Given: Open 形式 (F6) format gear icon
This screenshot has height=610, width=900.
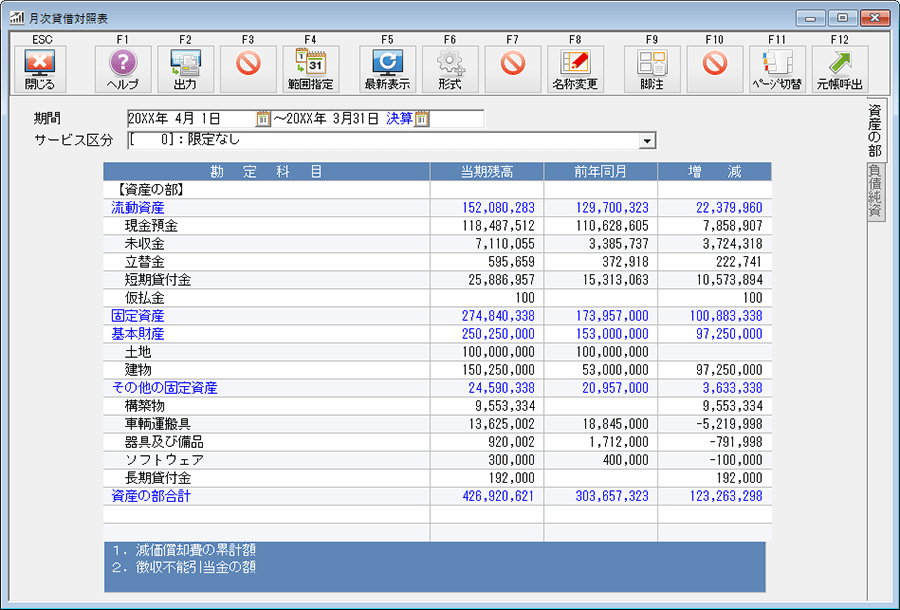Looking at the screenshot, I should [x=450, y=69].
